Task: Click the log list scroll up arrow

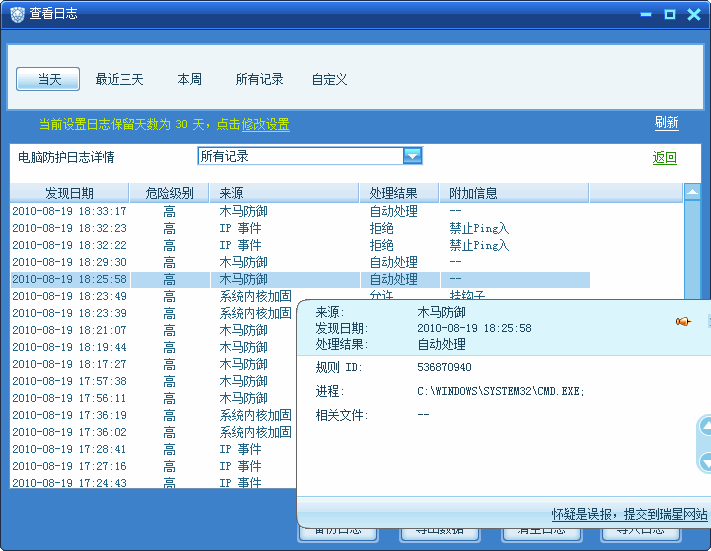Action: [x=692, y=192]
